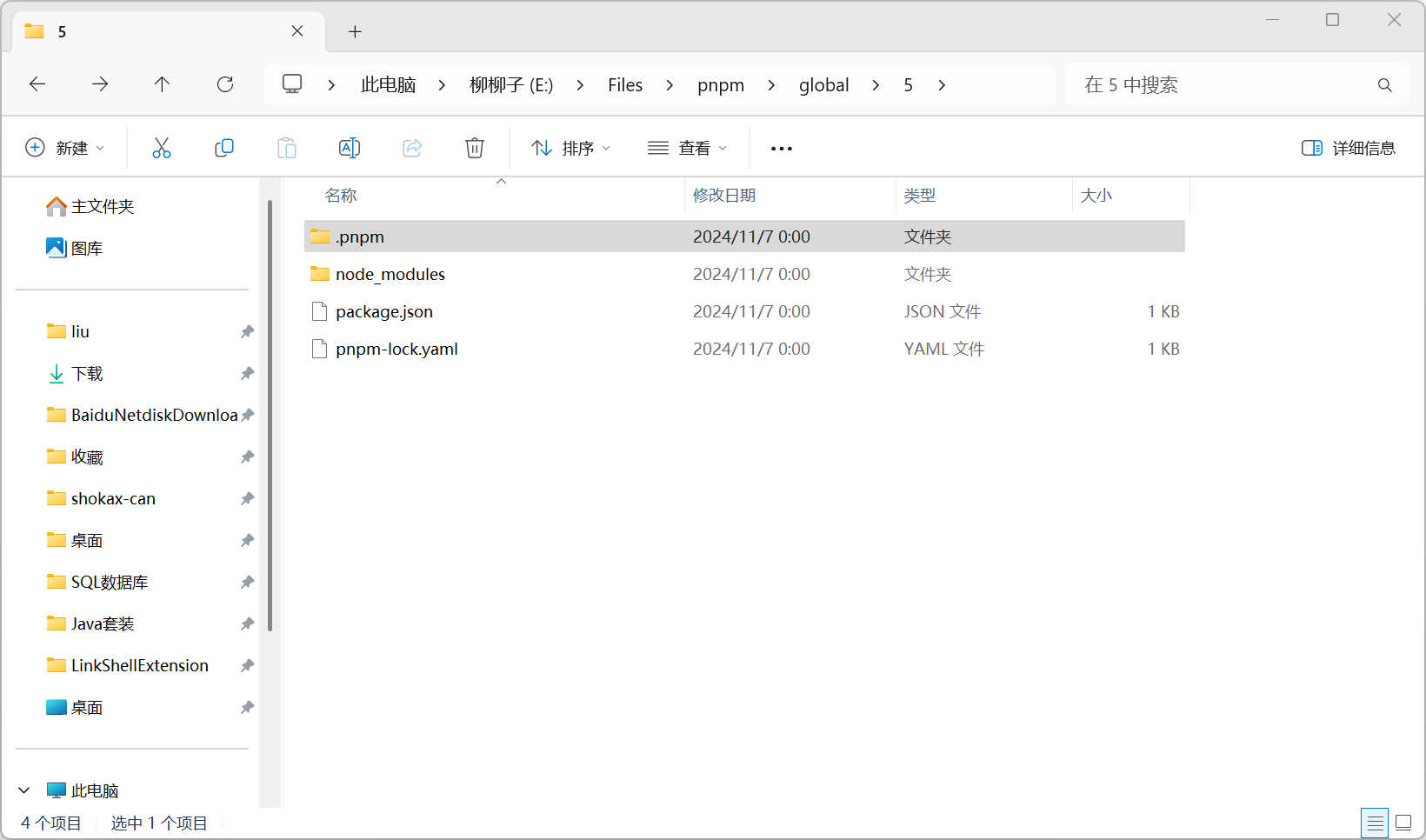This screenshot has width=1426, height=840.
Task: Click the Copy icon in toolbar
Action: pyautogui.click(x=224, y=148)
